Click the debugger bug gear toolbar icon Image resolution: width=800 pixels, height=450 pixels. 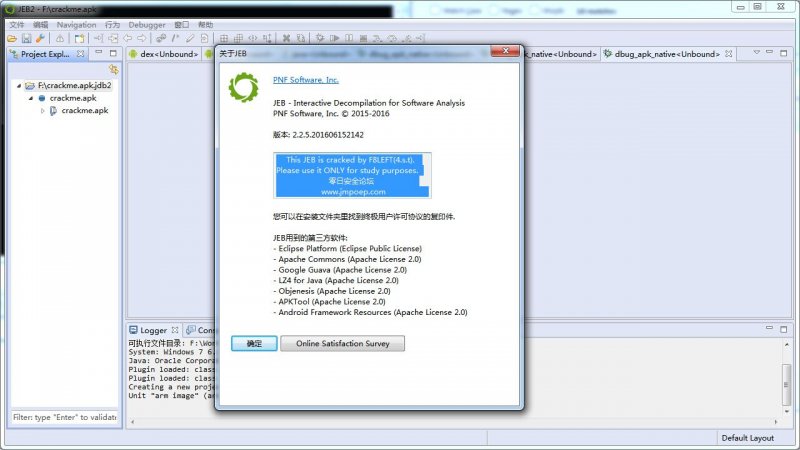coord(319,38)
